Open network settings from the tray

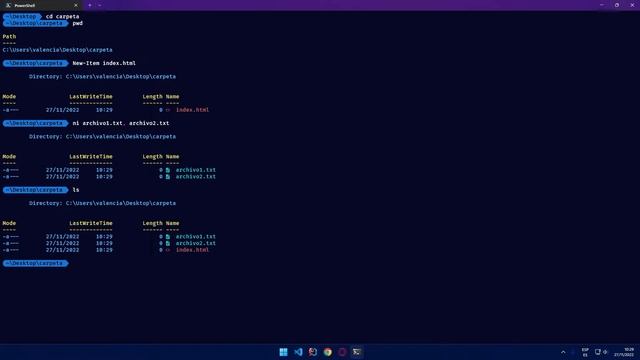(598, 352)
